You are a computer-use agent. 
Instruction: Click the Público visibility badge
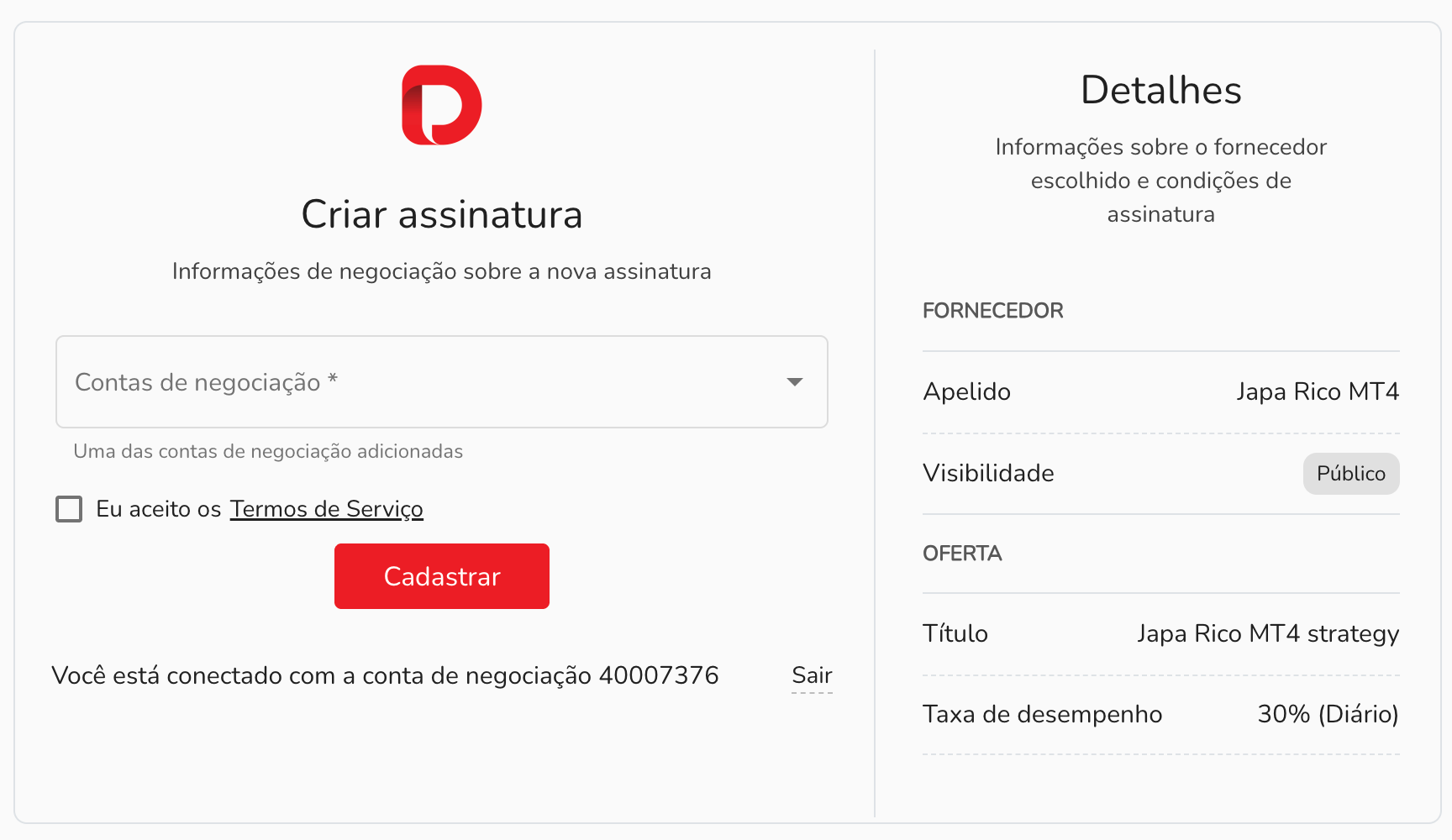click(1350, 474)
